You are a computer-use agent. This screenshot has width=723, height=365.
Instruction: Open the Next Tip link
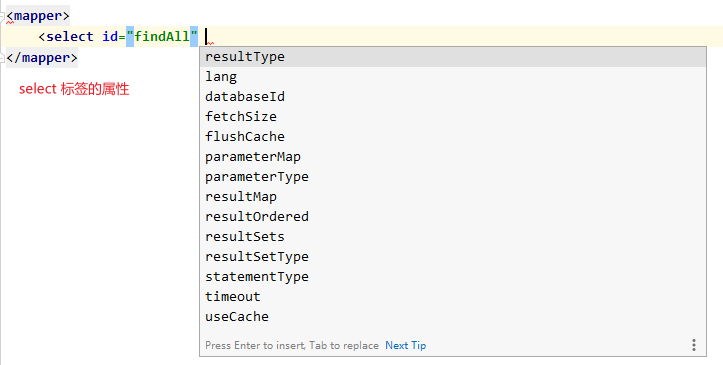406,345
